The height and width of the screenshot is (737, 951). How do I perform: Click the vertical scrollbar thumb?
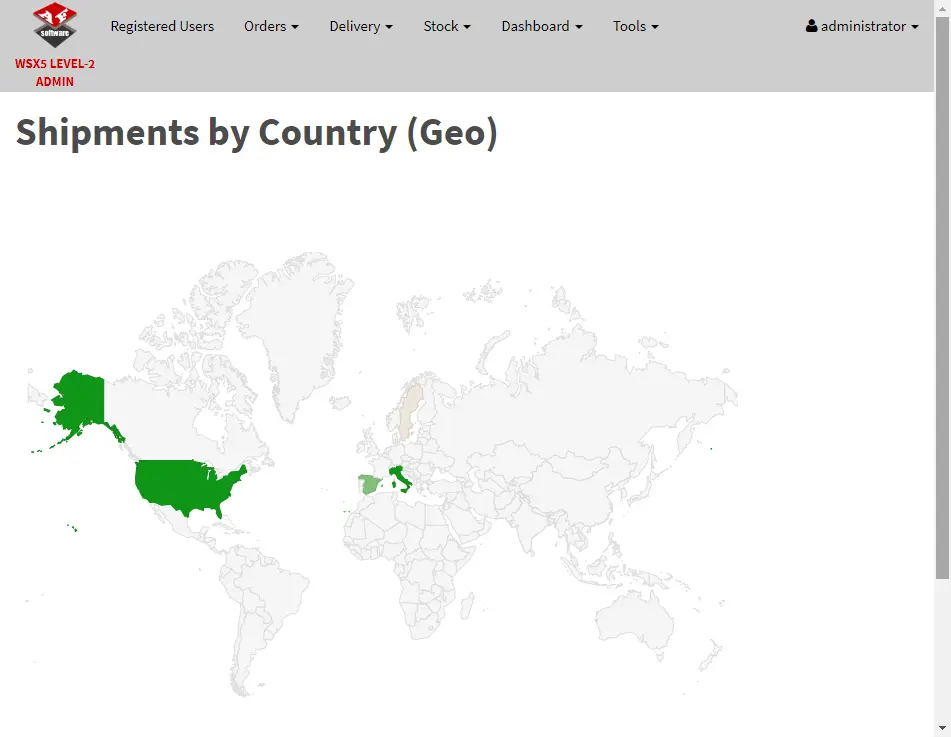coord(943,297)
